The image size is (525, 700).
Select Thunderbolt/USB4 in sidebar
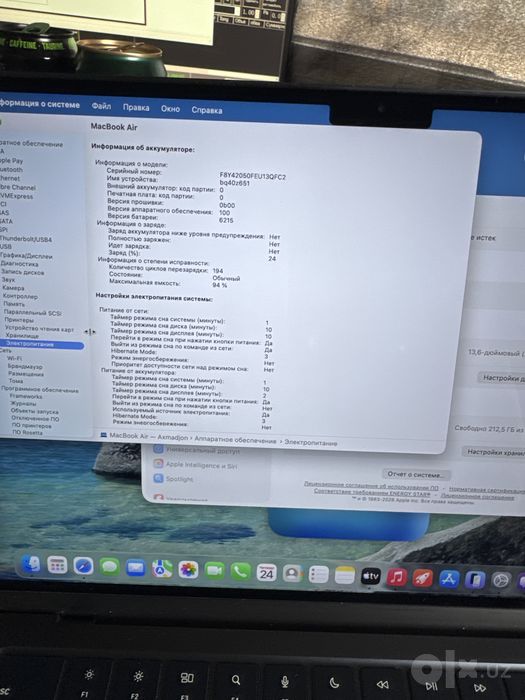26,239
